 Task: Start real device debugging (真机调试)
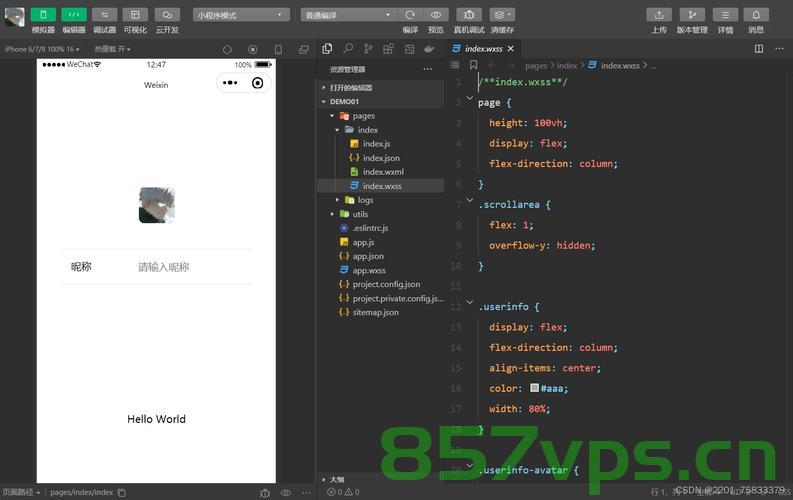[x=469, y=15]
